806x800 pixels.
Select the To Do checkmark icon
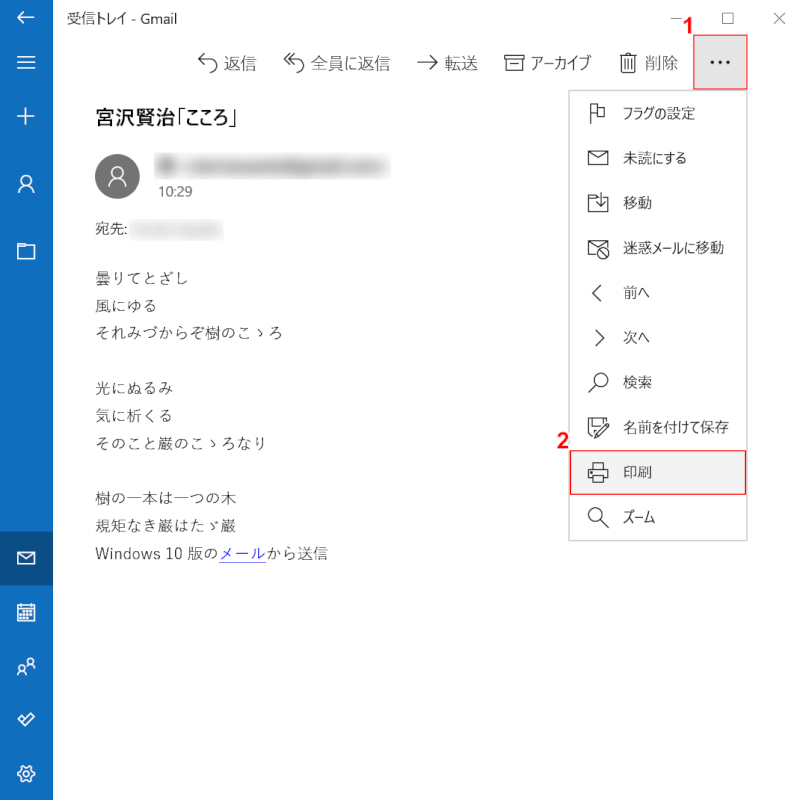[26, 719]
